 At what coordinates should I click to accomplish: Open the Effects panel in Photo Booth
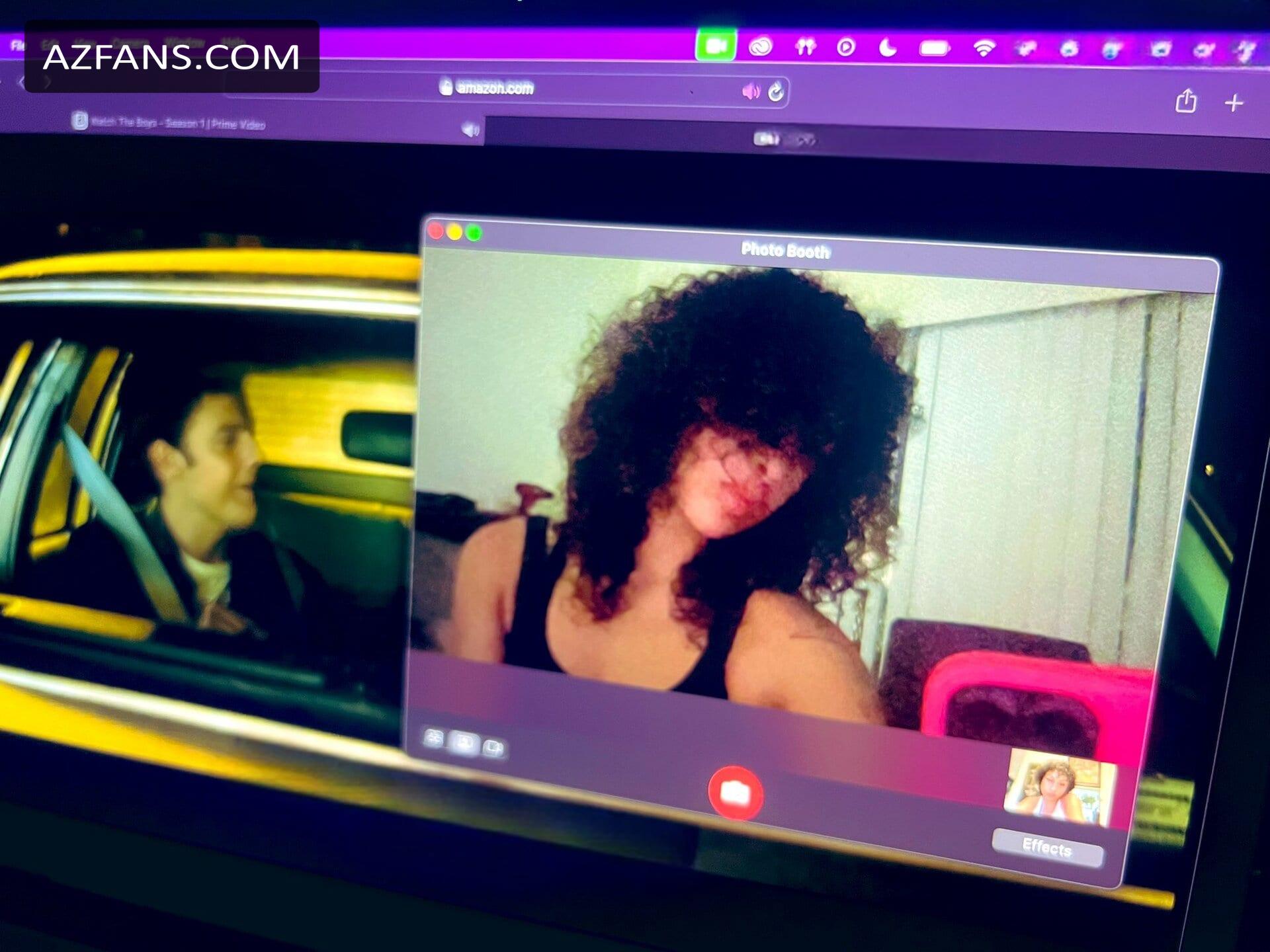coord(1048,848)
